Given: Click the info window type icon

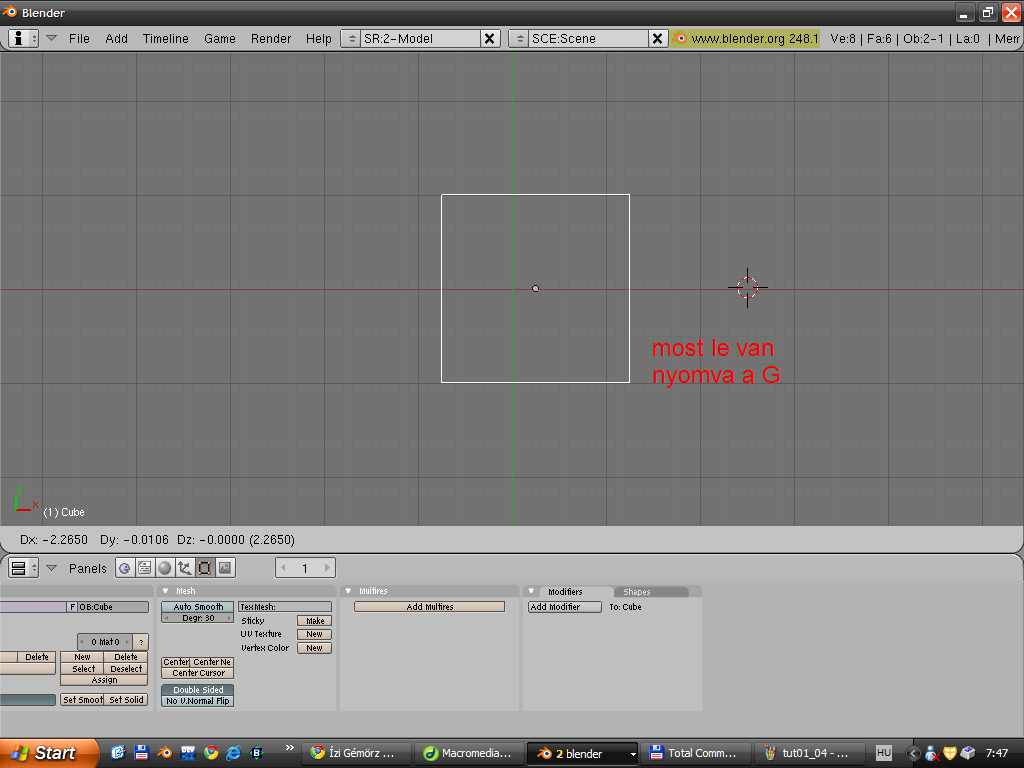Looking at the screenshot, I should point(23,38).
